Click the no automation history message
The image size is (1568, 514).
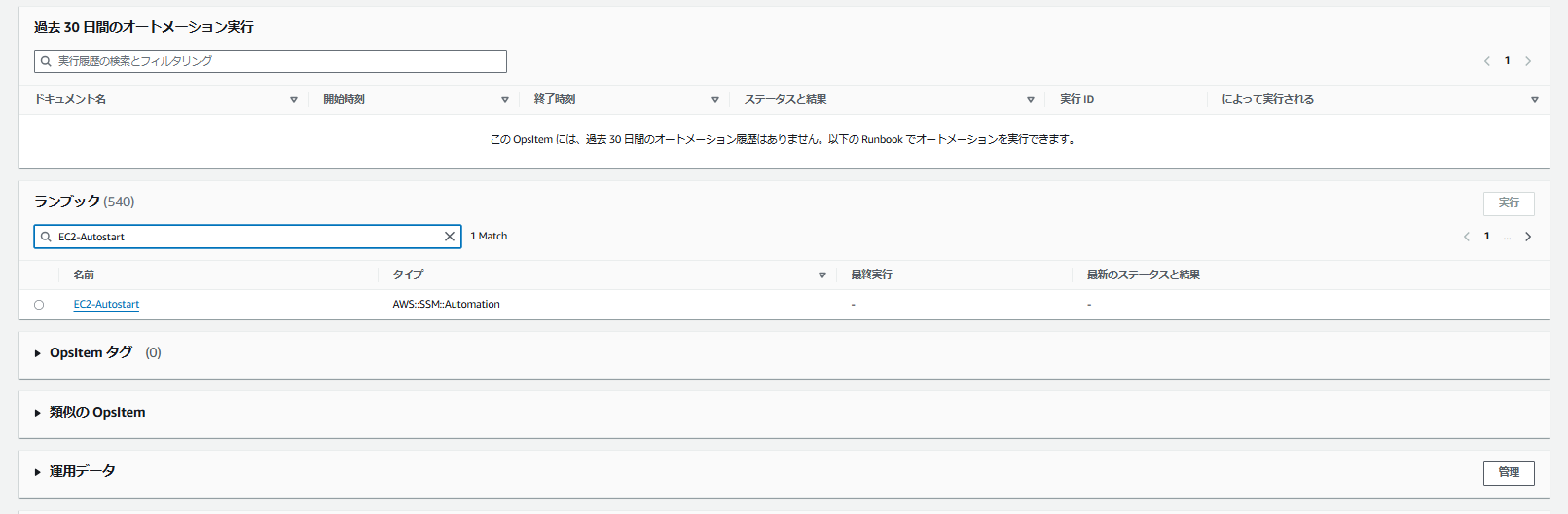point(784,140)
